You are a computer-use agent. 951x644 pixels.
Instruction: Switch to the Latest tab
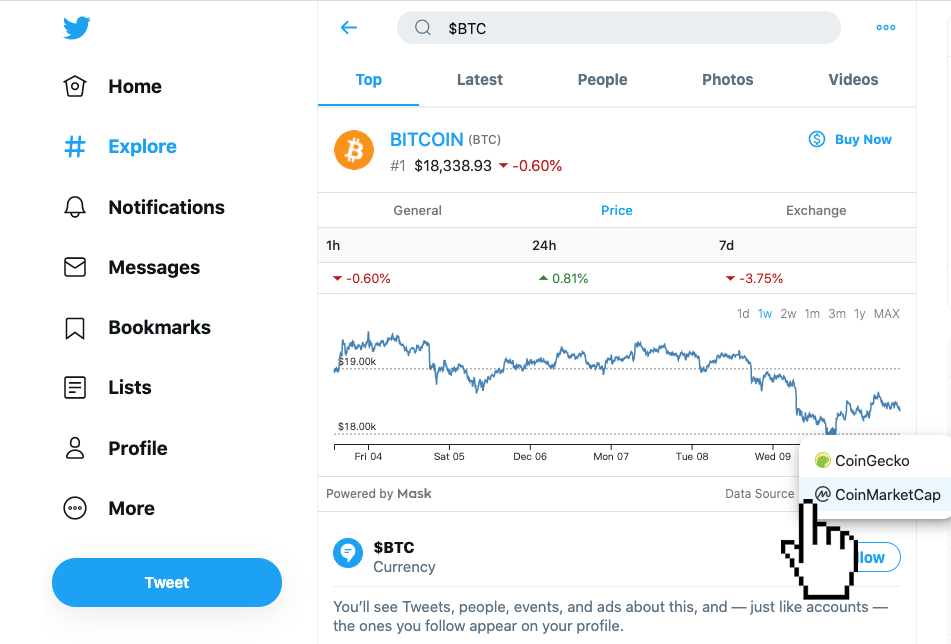tap(480, 79)
